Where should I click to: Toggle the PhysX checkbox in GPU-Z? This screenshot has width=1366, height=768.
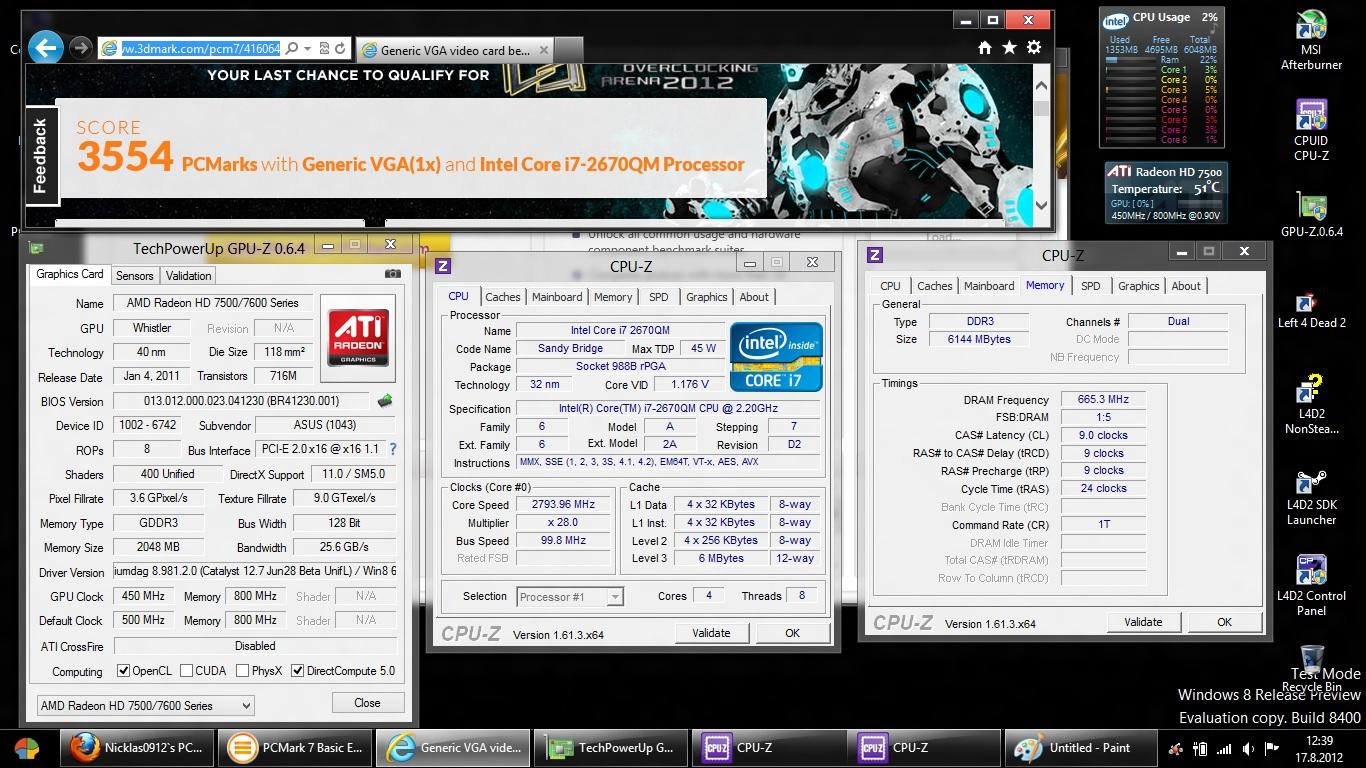point(242,671)
